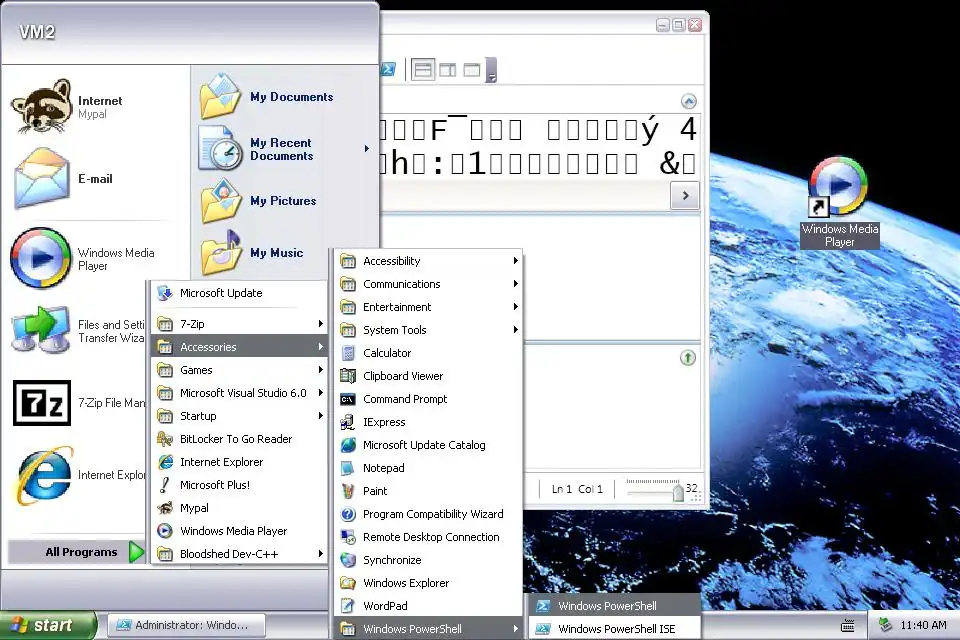
Task: Open Program Compatibility Wizard
Action: click(x=429, y=514)
